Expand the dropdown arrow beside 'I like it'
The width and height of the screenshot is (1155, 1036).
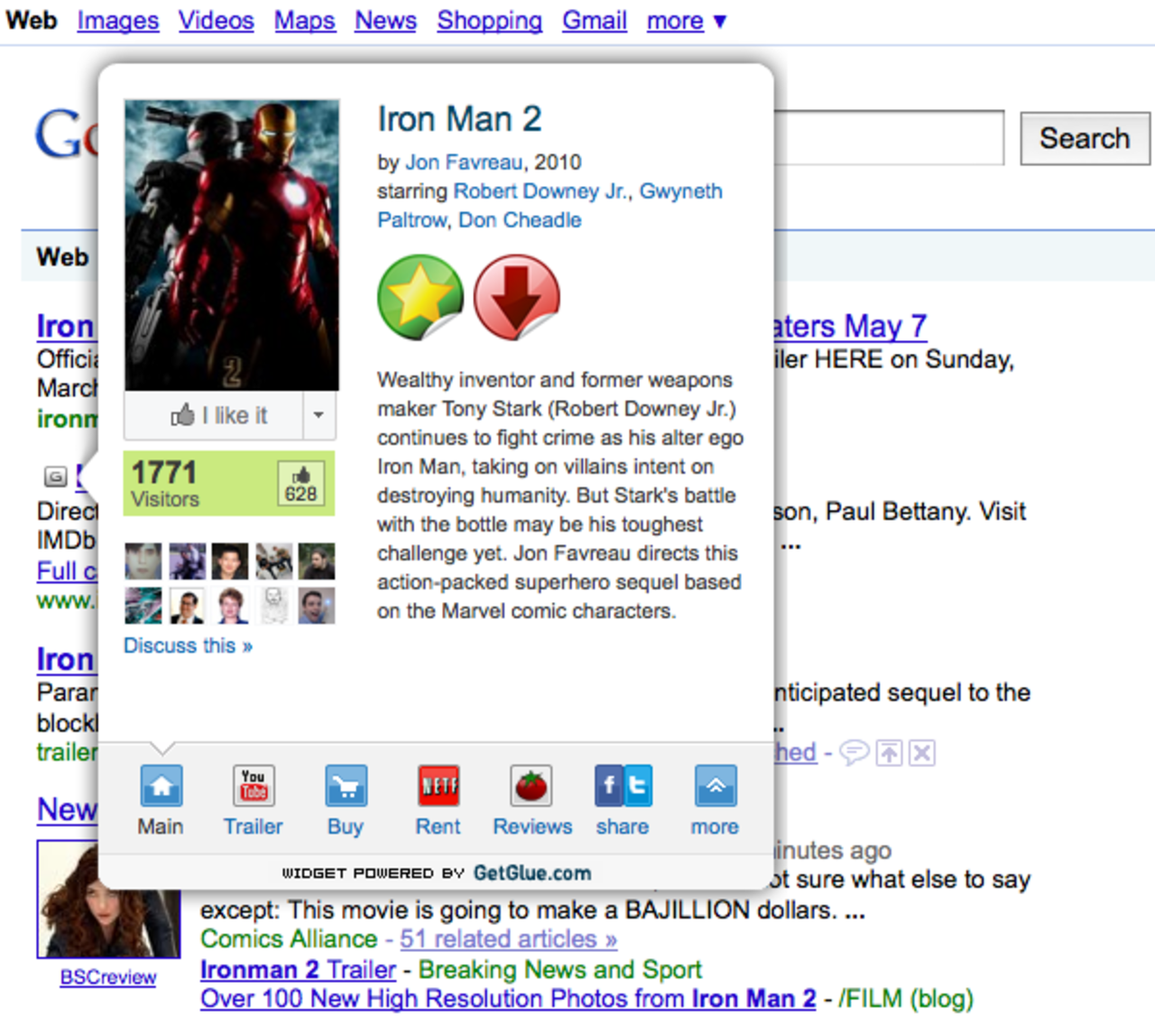coord(319,415)
